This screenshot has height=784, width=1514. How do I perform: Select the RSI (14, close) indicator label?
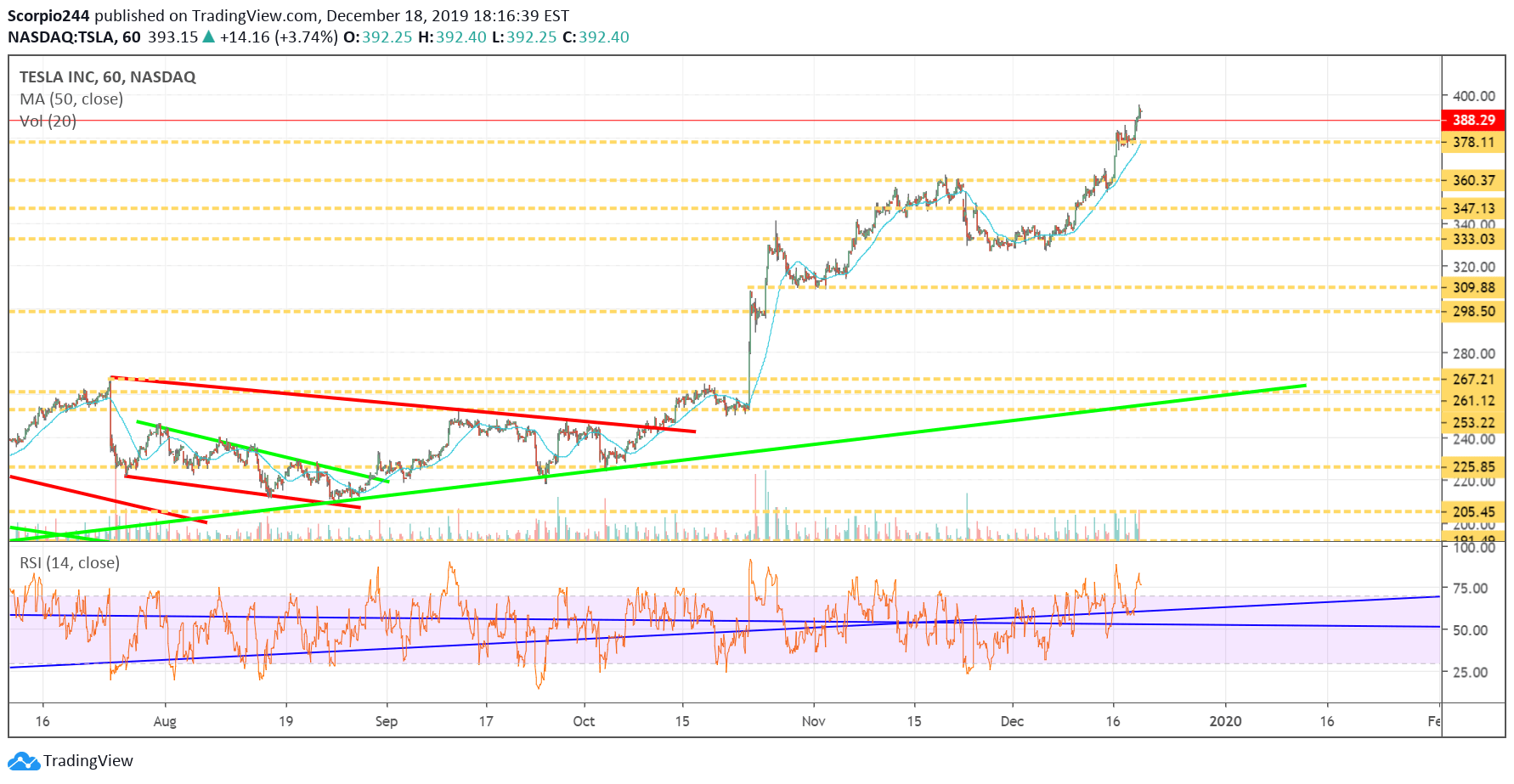[70, 563]
